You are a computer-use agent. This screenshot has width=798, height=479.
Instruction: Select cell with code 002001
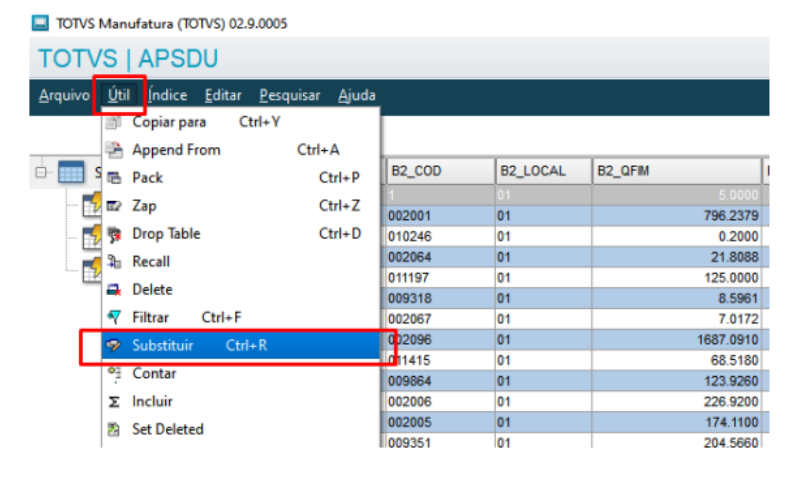[440, 216]
